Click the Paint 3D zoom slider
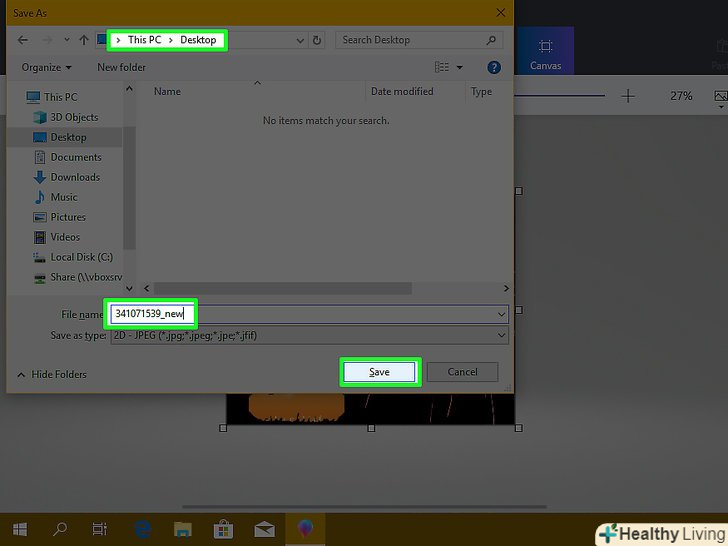The height and width of the screenshot is (546, 728). click(x=559, y=96)
